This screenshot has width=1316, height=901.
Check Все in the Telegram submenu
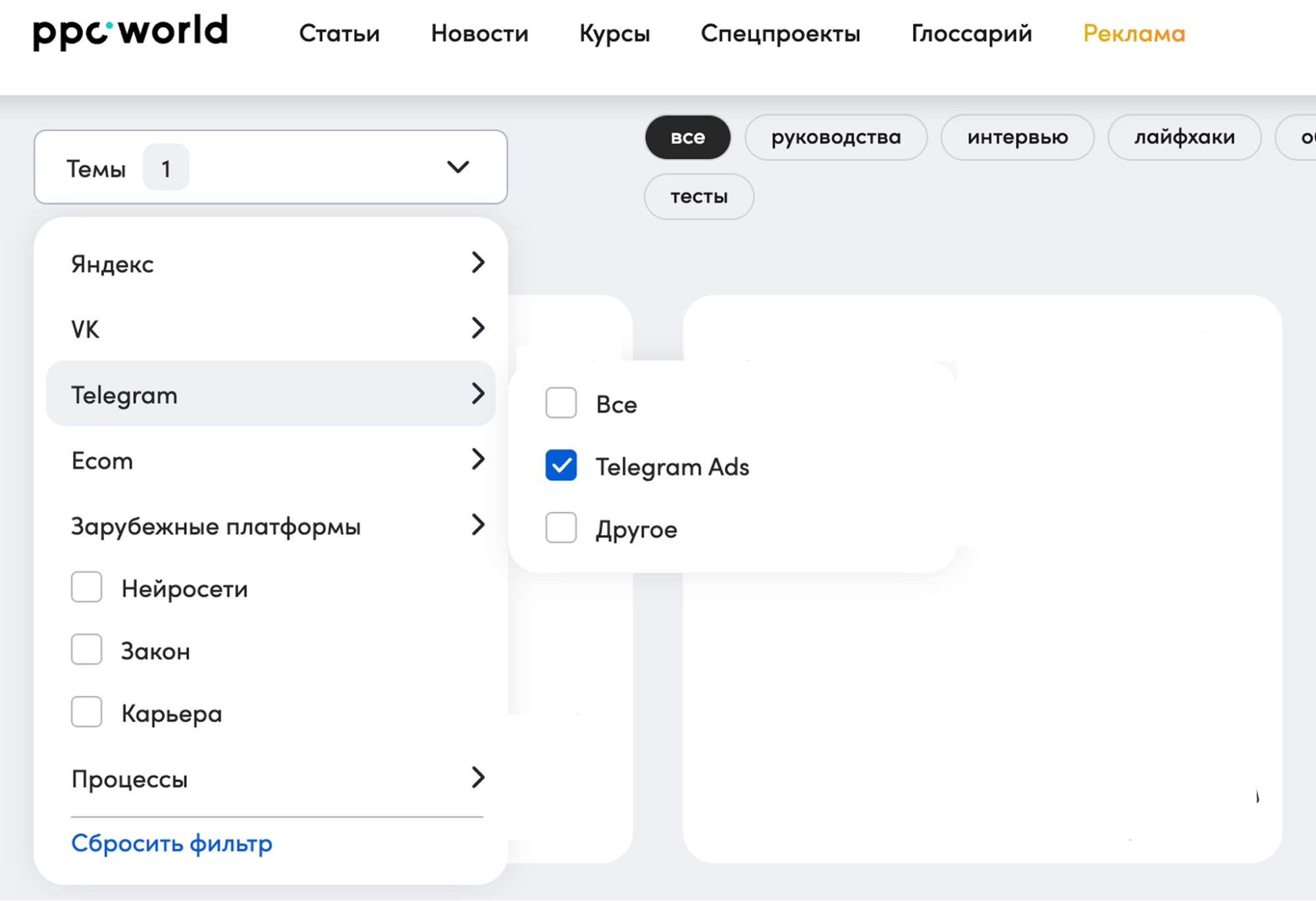pos(560,403)
